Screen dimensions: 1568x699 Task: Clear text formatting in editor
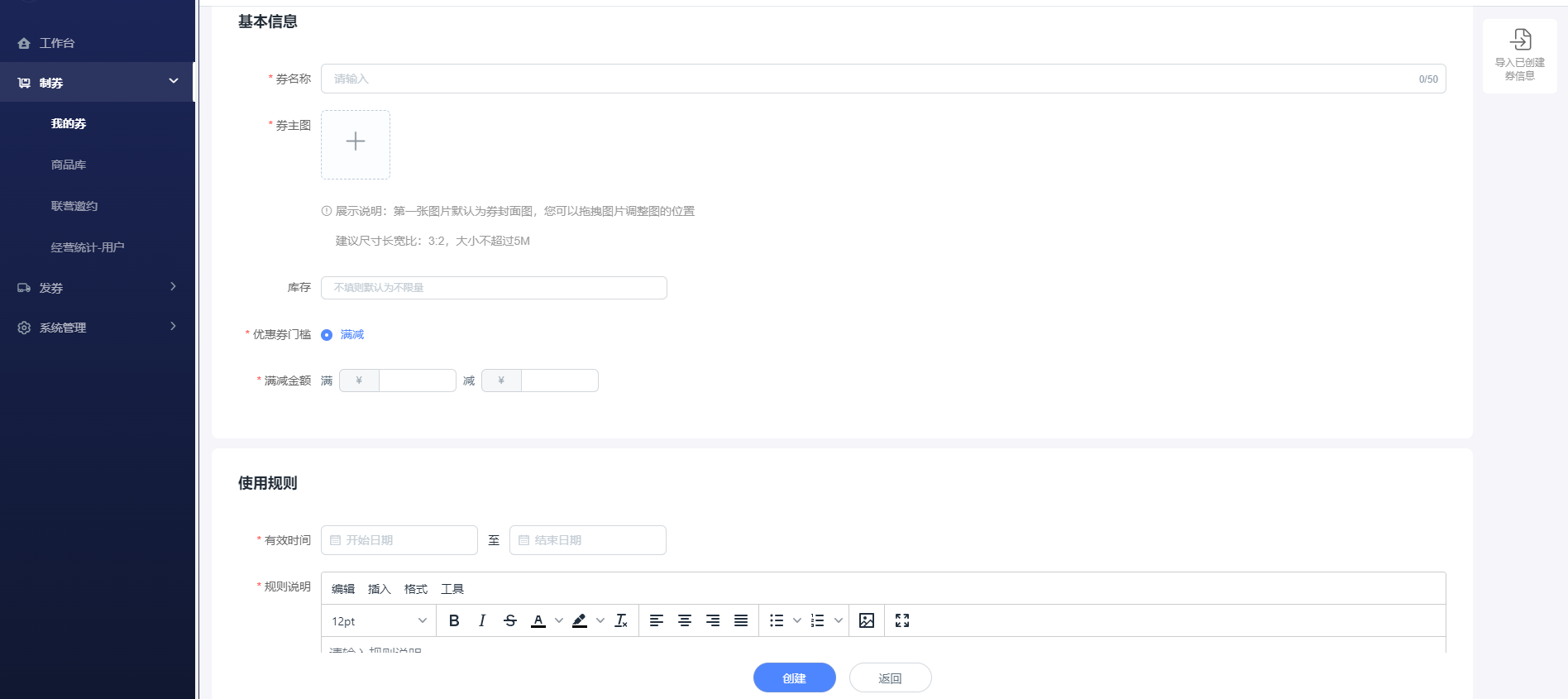(x=621, y=620)
